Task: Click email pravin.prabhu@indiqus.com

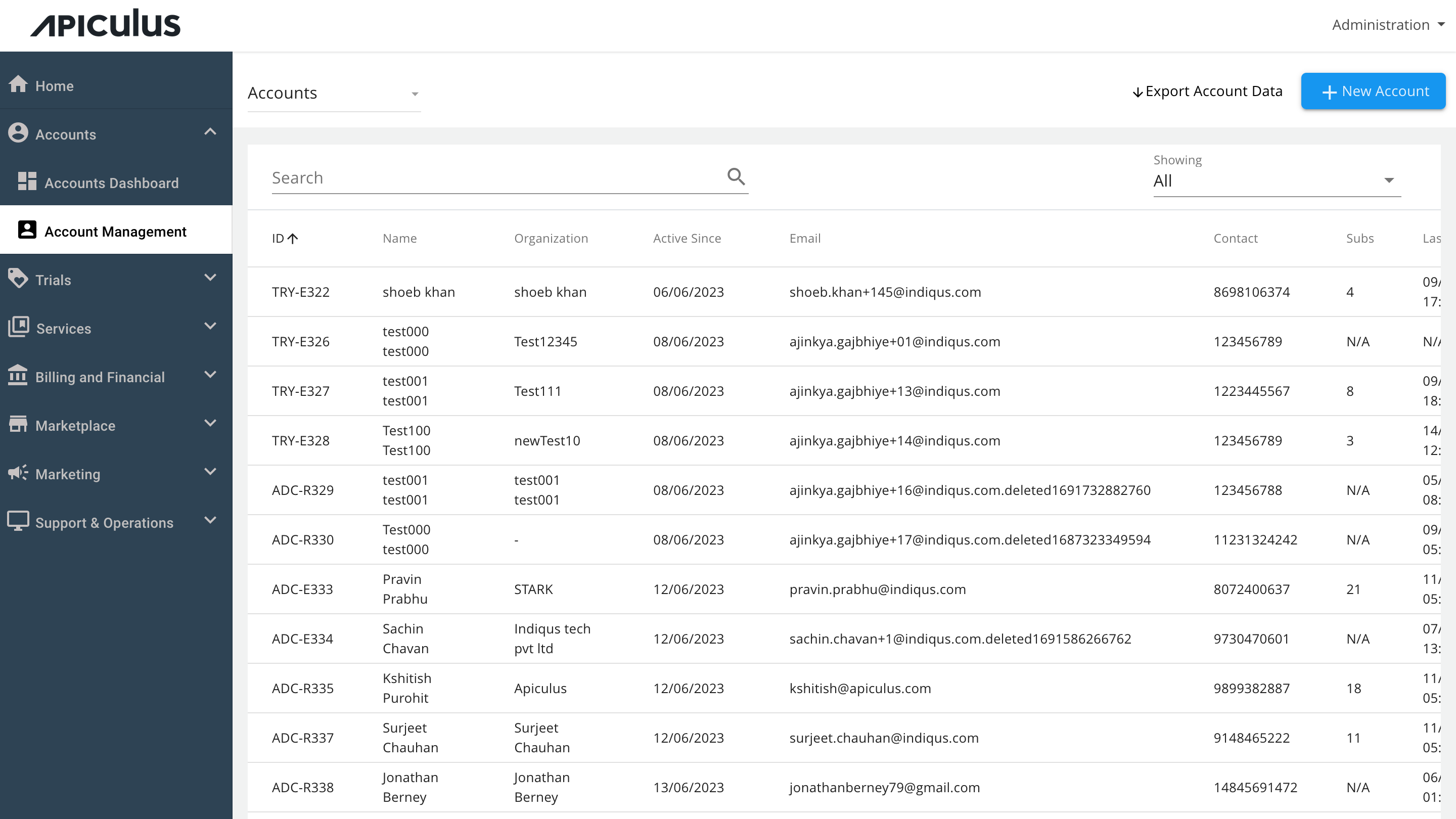Action: click(877, 589)
